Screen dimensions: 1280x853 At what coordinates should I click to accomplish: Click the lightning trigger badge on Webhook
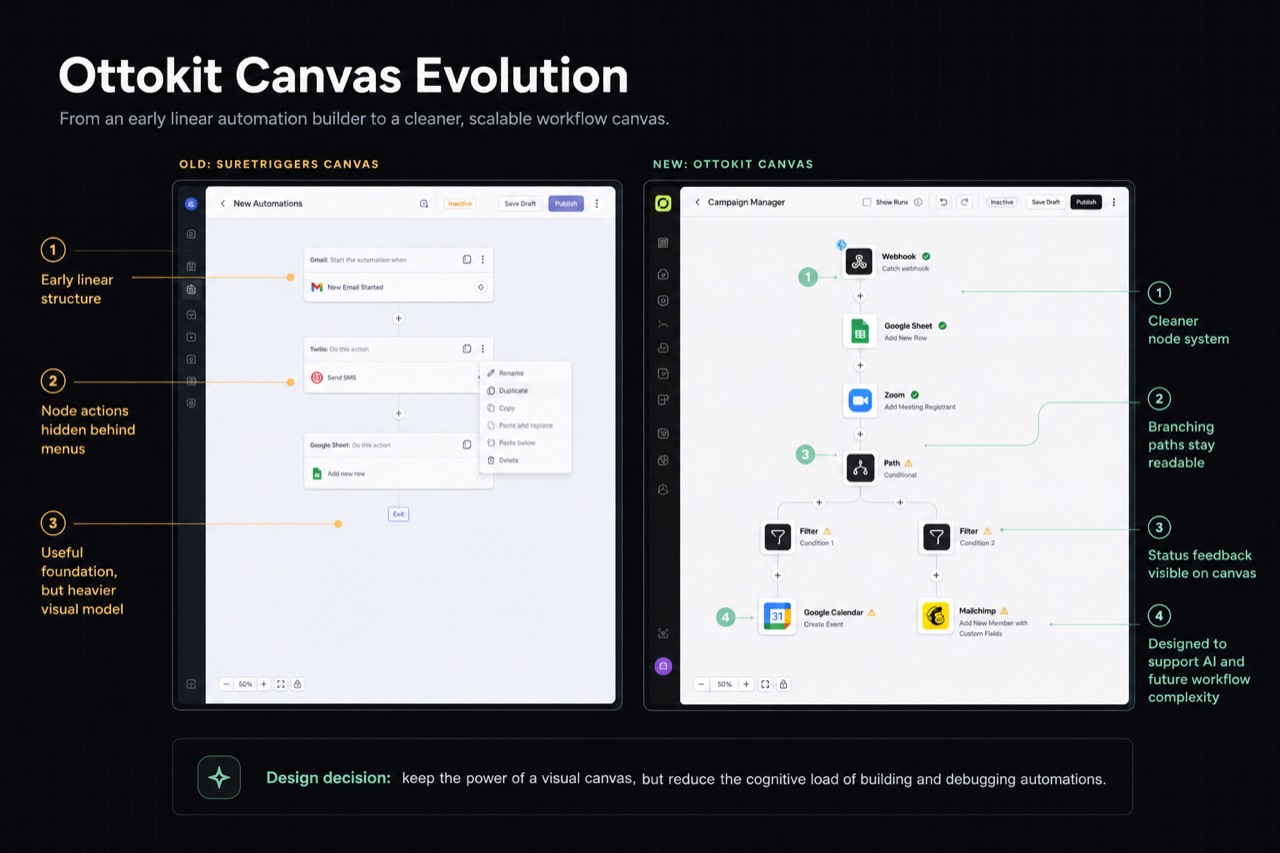[841, 245]
